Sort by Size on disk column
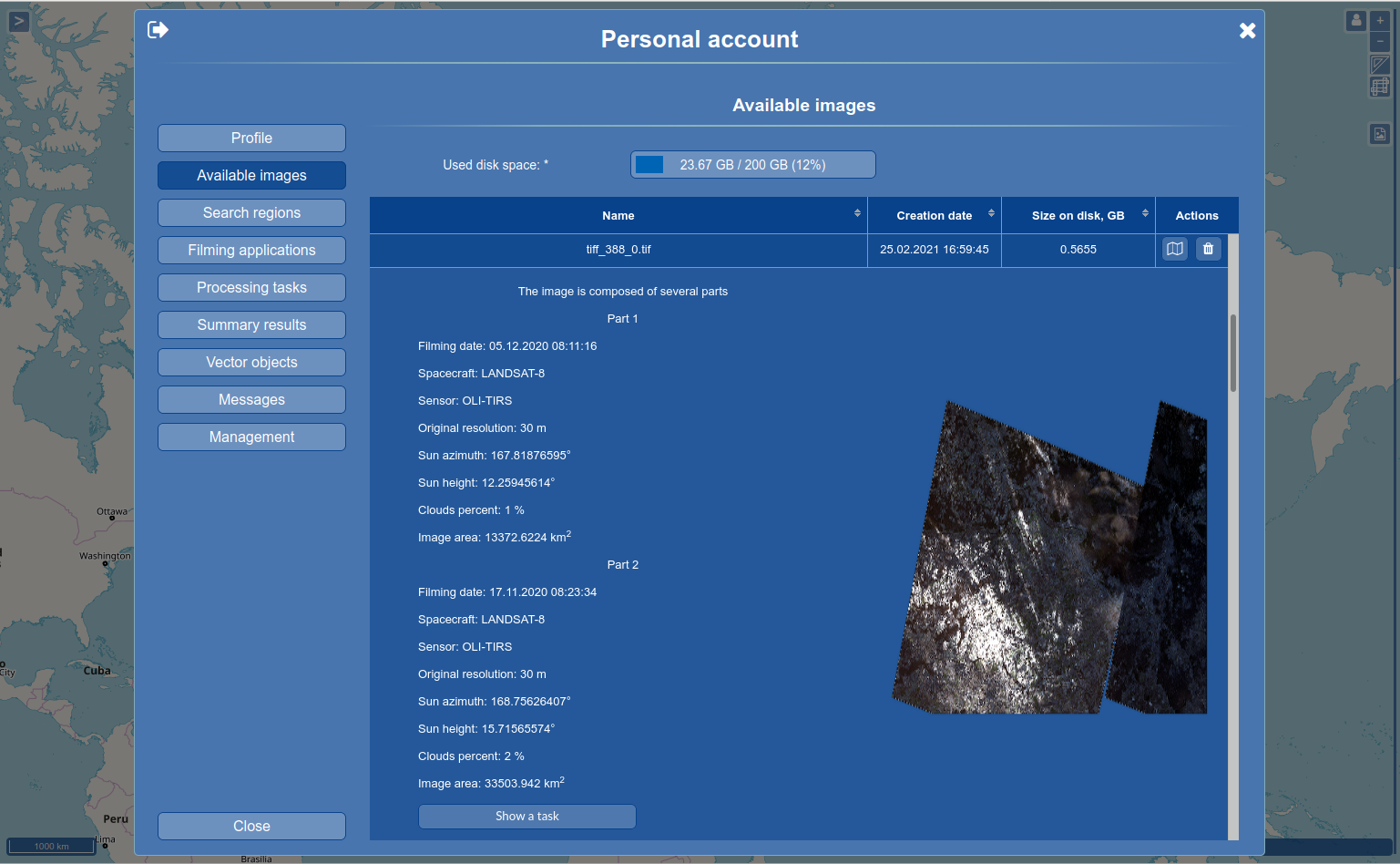This screenshot has width=1400, height=864. click(1145, 214)
